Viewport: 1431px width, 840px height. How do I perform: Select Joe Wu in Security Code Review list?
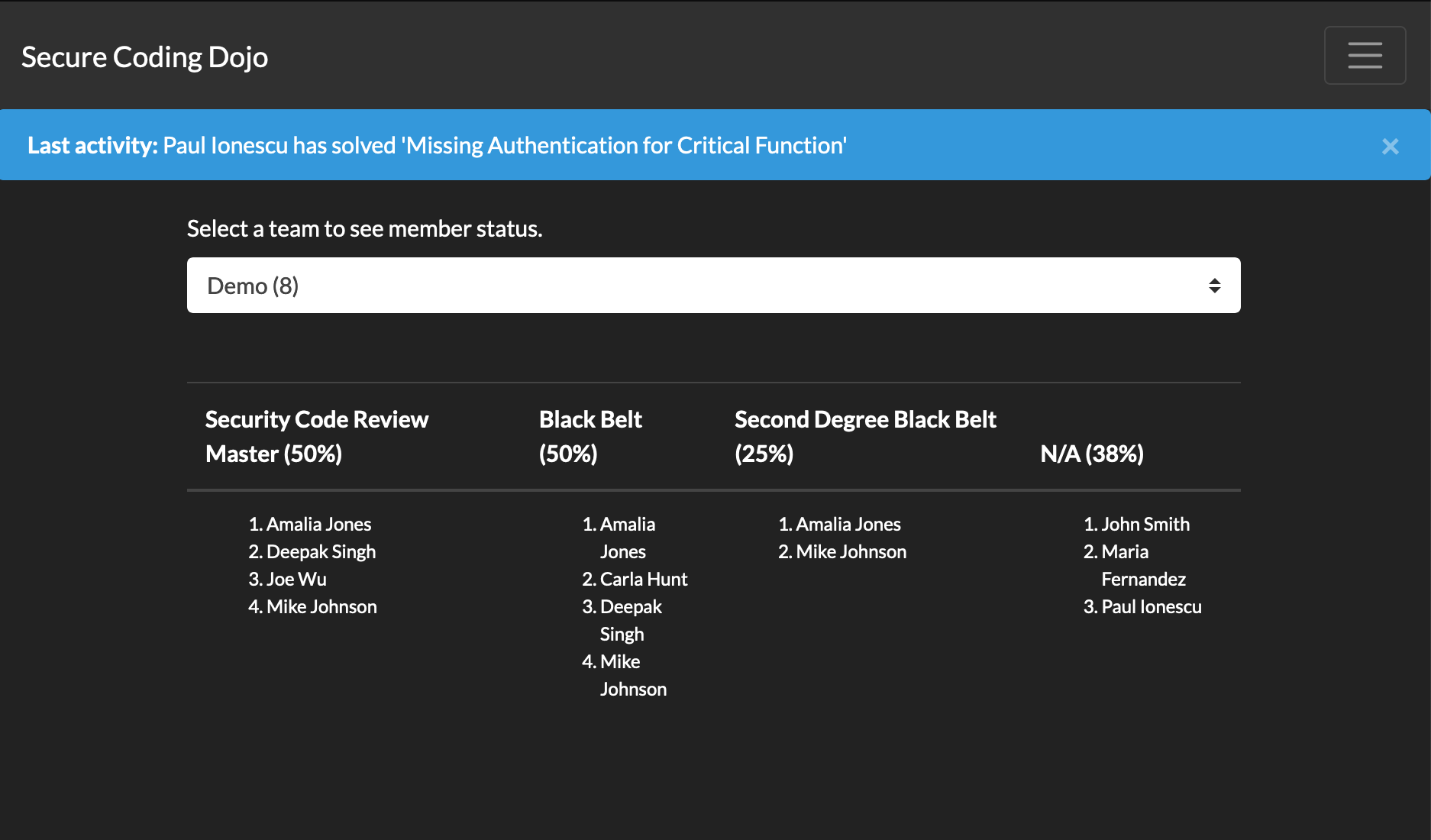point(296,580)
